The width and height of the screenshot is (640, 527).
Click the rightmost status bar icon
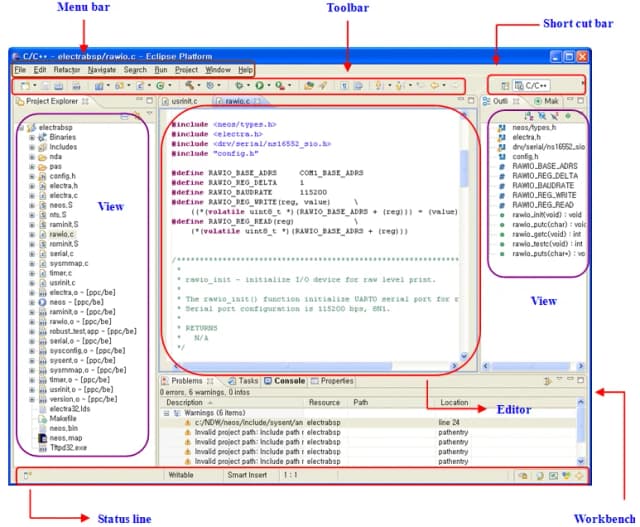coord(580,476)
